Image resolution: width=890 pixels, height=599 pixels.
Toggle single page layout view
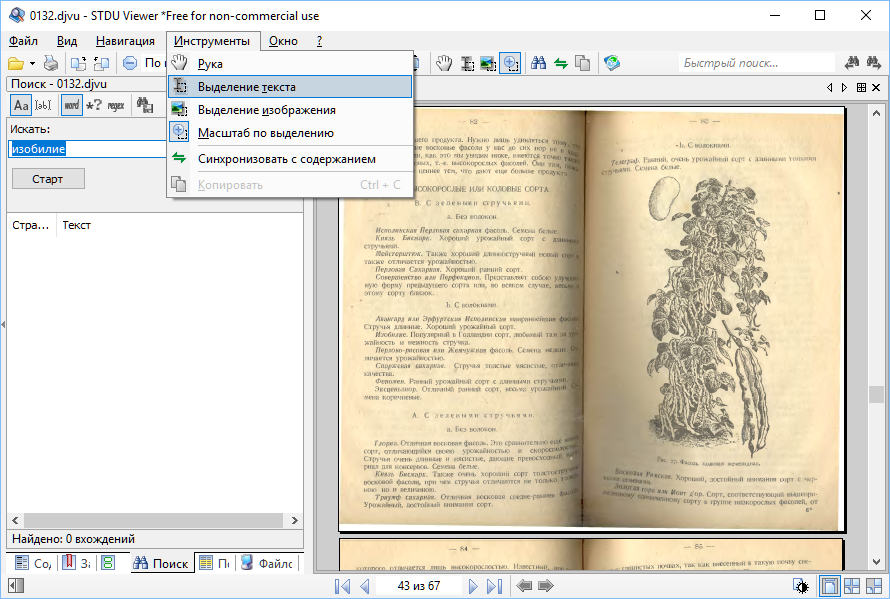(x=829, y=586)
